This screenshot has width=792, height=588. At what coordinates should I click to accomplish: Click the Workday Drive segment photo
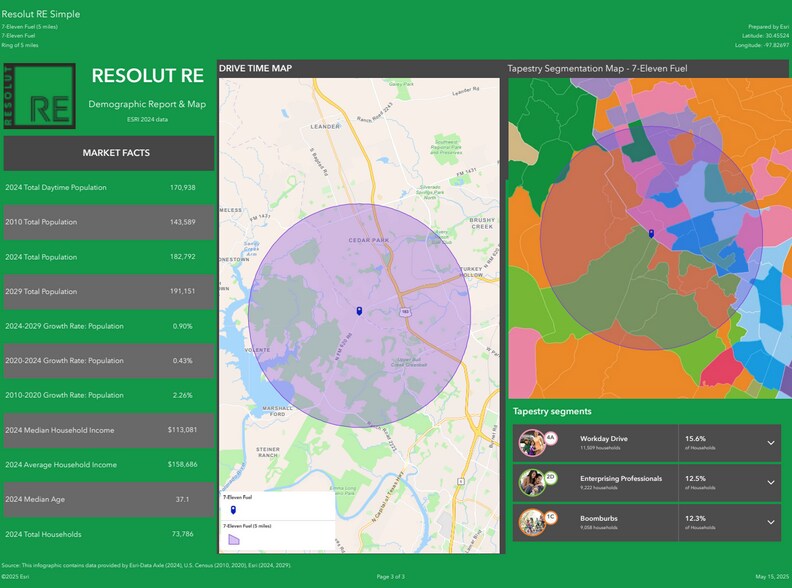click(x=531, y=442)
